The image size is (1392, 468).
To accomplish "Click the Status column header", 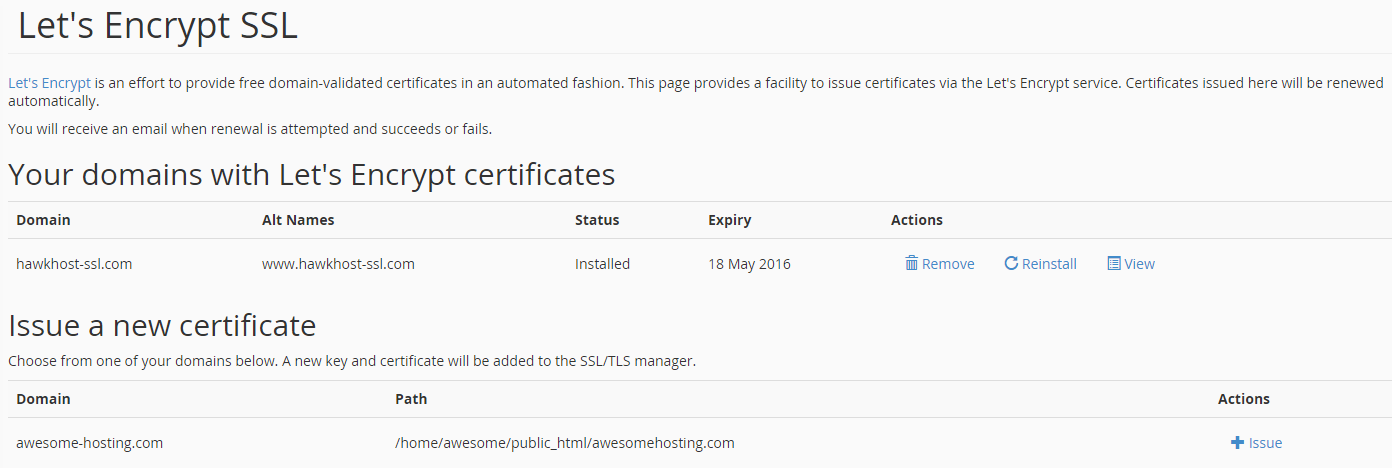I will pos(597,220).
